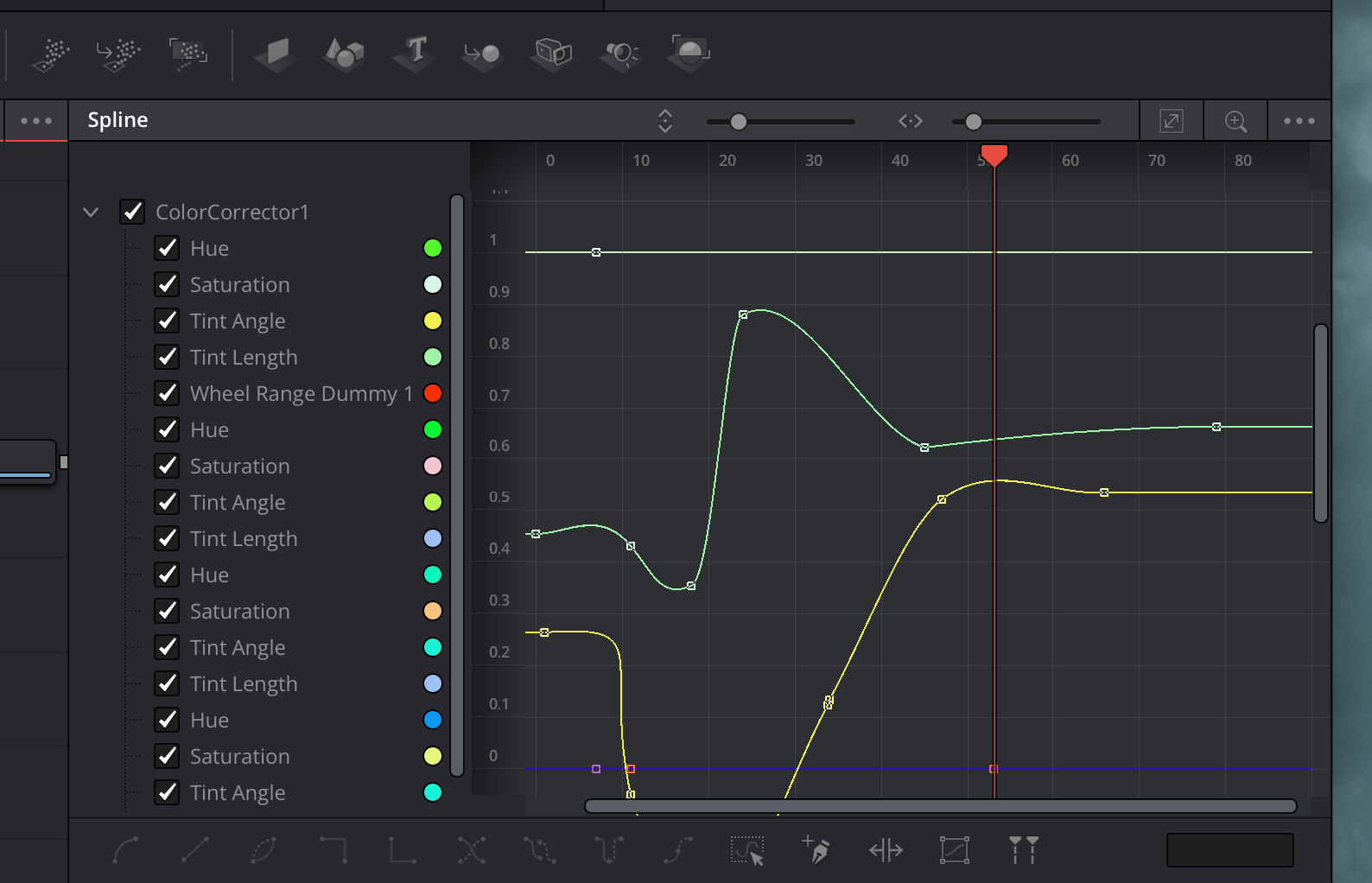Toggle the Show Key Markers icon
Screen dimensions: 1372x883
pos(1024,850)
